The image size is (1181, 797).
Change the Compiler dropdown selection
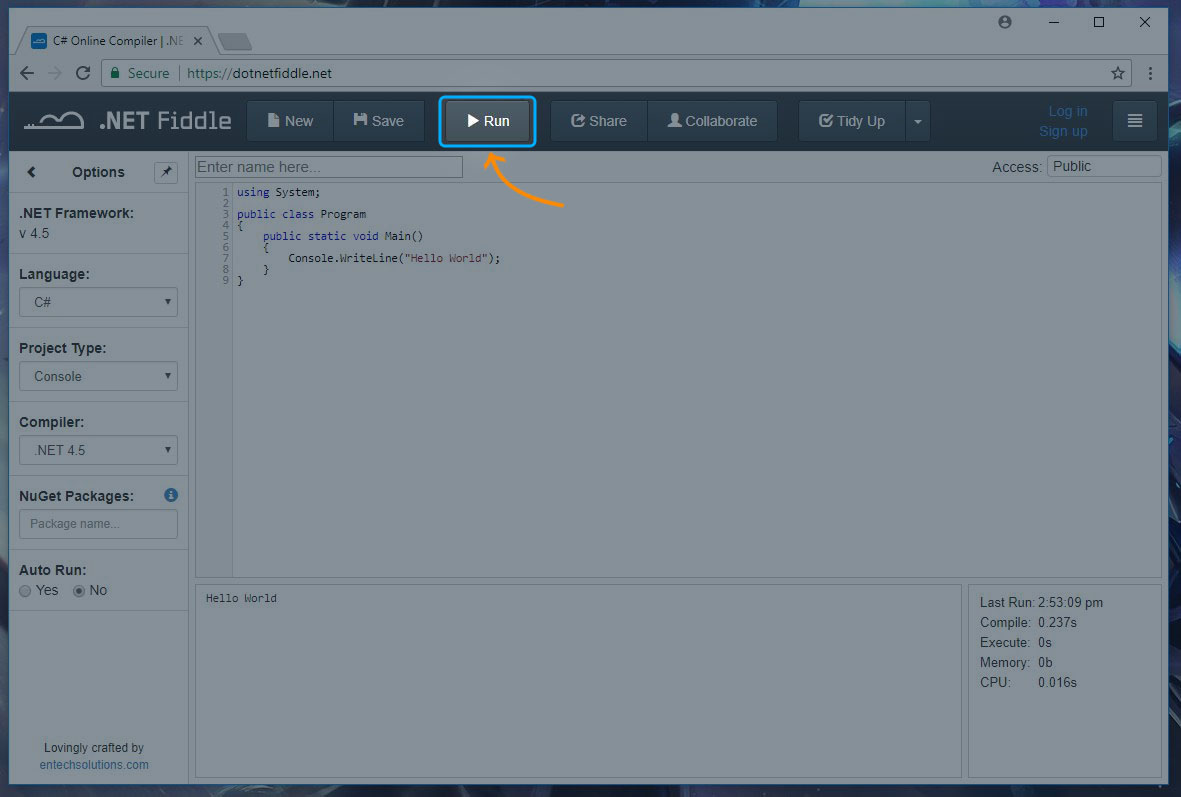pos(98,450)
